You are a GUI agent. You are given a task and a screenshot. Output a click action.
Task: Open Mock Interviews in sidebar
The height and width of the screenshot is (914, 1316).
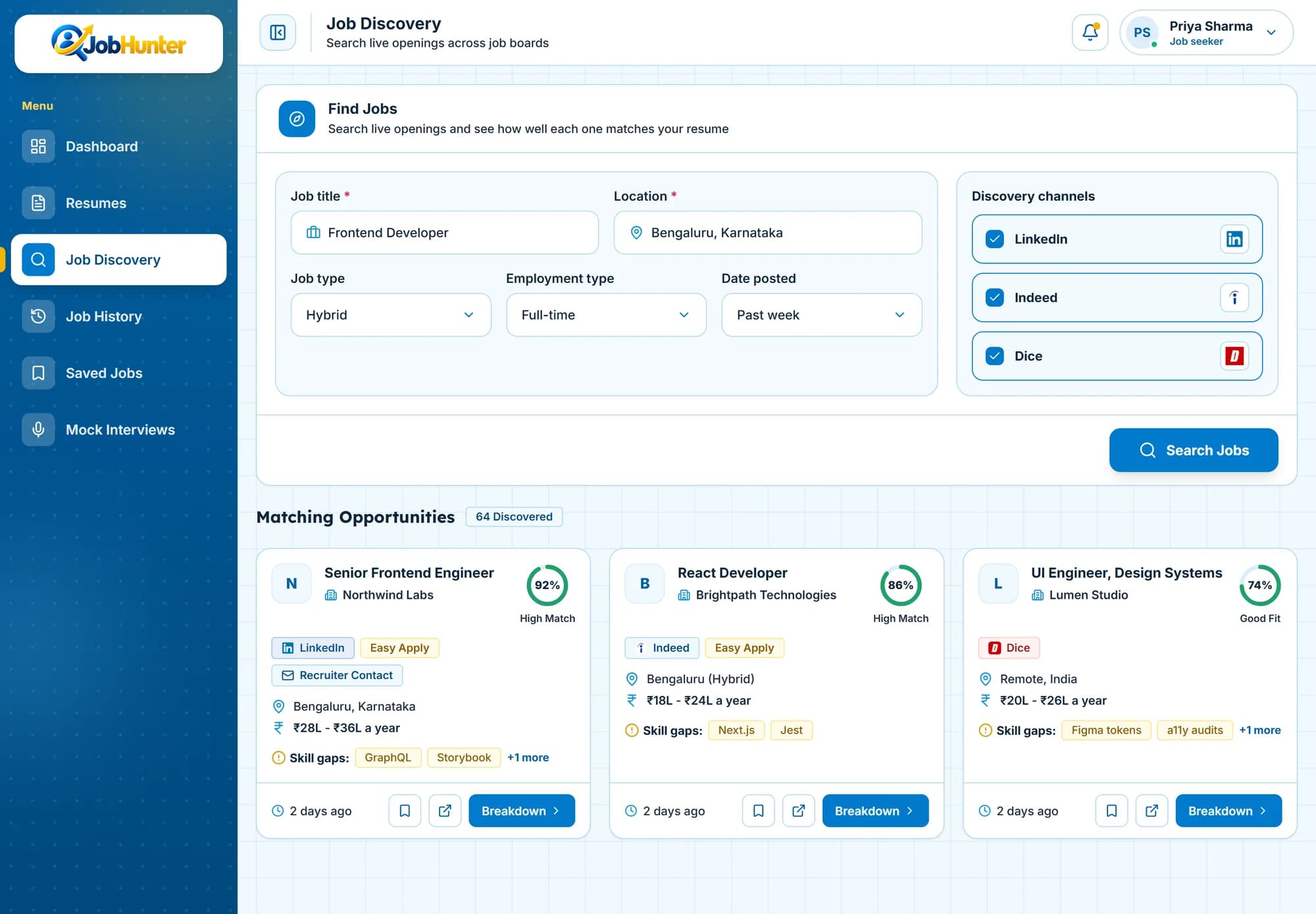118,429
